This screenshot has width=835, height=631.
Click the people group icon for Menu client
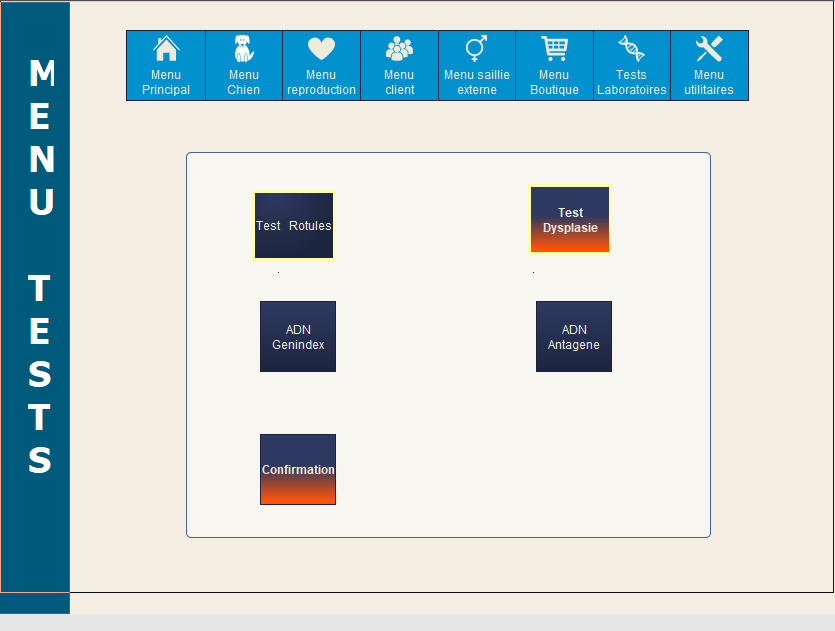[x=399, y=48]
